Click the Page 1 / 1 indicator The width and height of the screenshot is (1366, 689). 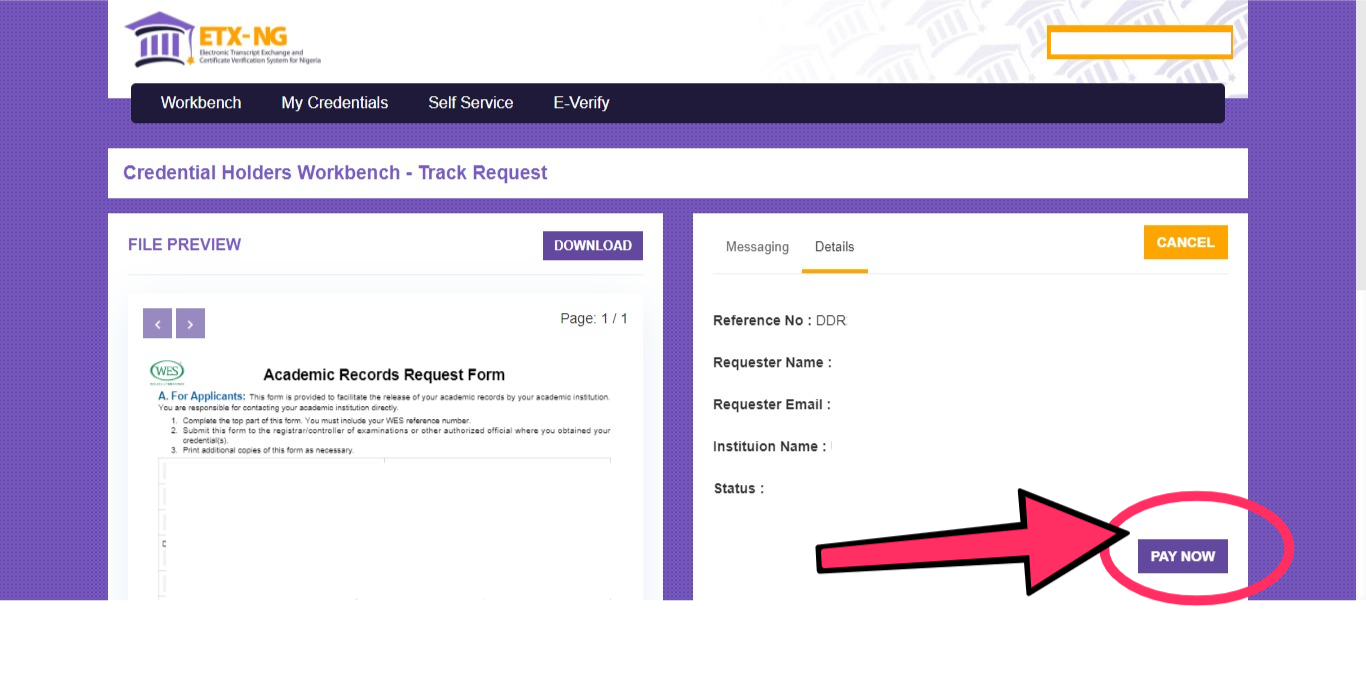(x=594, y=318)
